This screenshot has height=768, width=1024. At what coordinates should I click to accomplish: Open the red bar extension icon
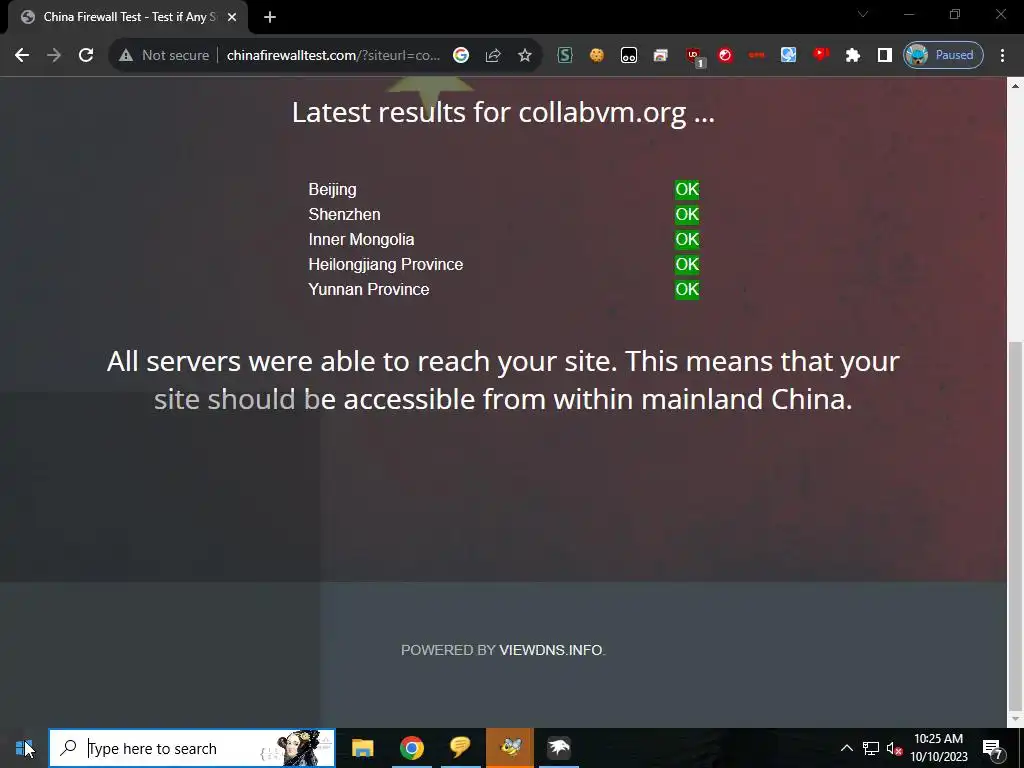click(x=757, y=56)
